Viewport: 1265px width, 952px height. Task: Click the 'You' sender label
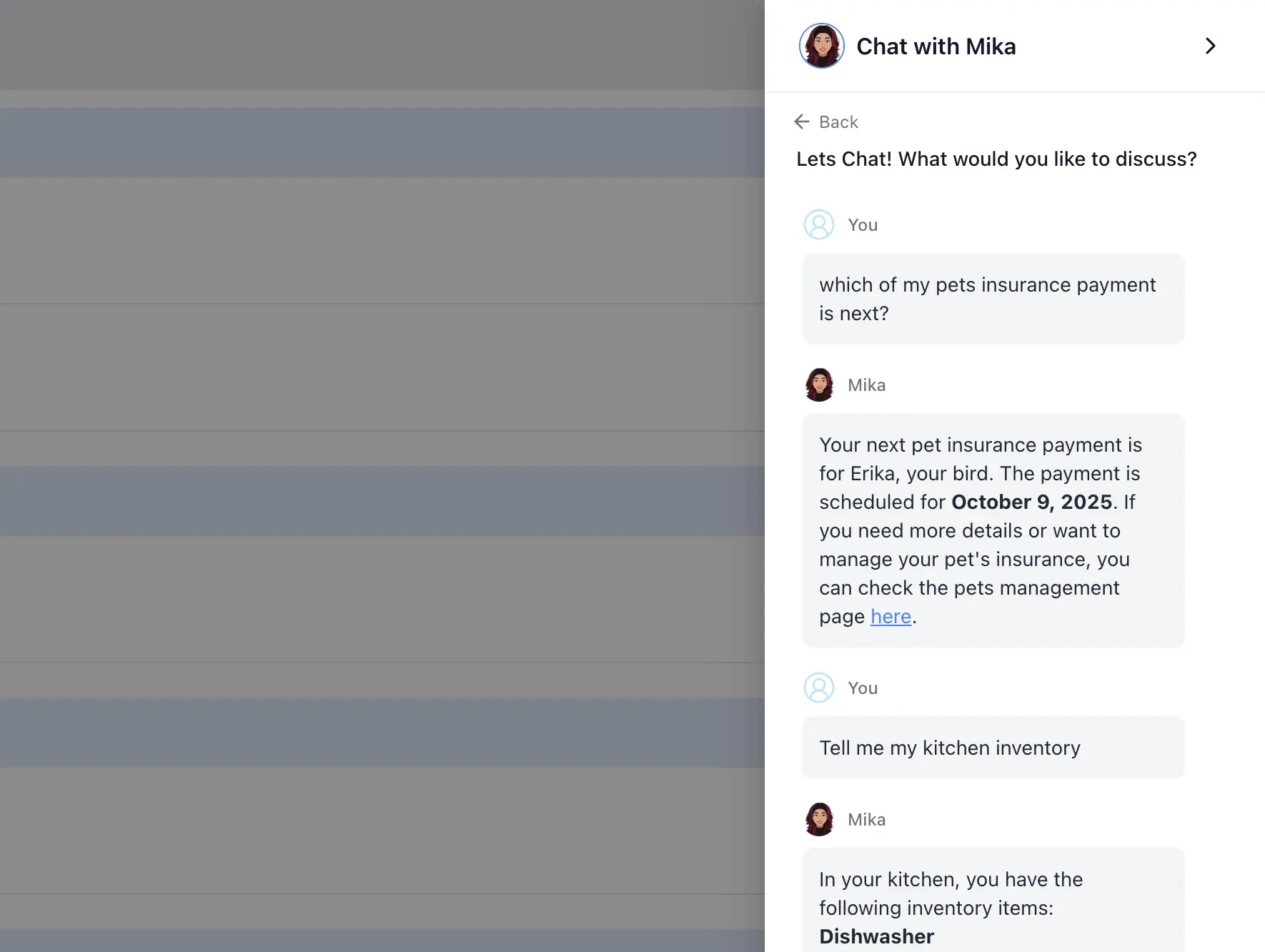[862, 224]
